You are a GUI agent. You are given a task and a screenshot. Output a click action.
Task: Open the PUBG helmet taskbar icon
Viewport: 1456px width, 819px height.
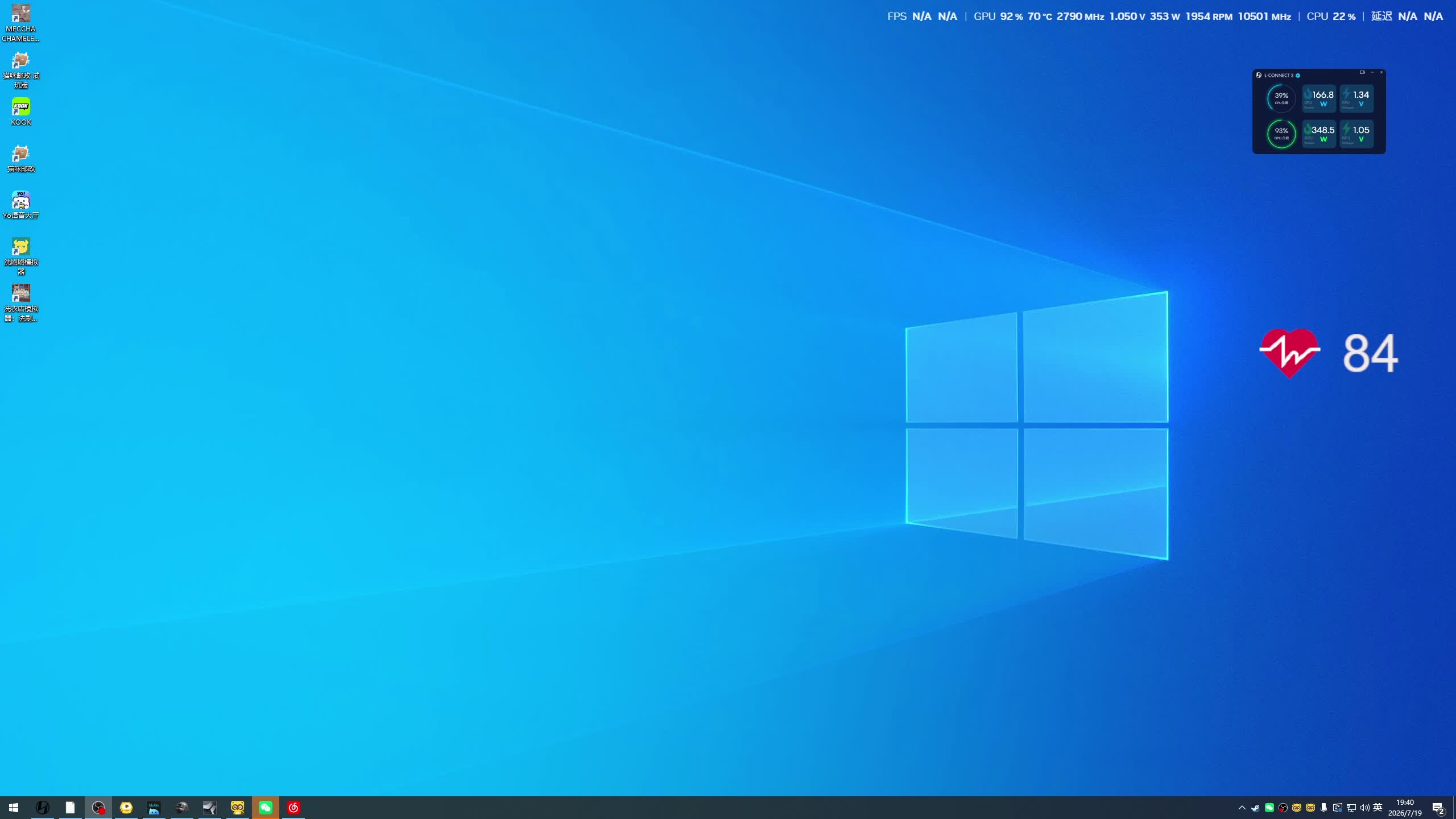tap(182, 808)
